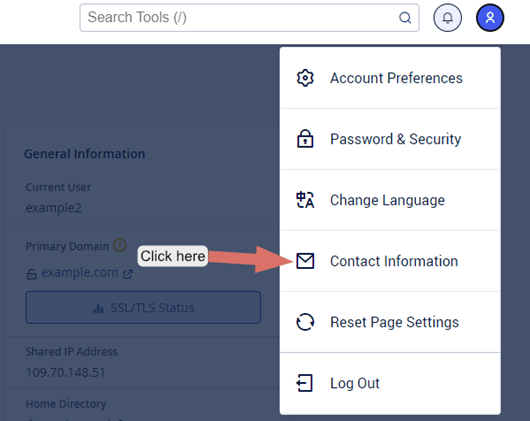
Task: Click the Password & Security padlock icon
Action: tap(305, 139)
